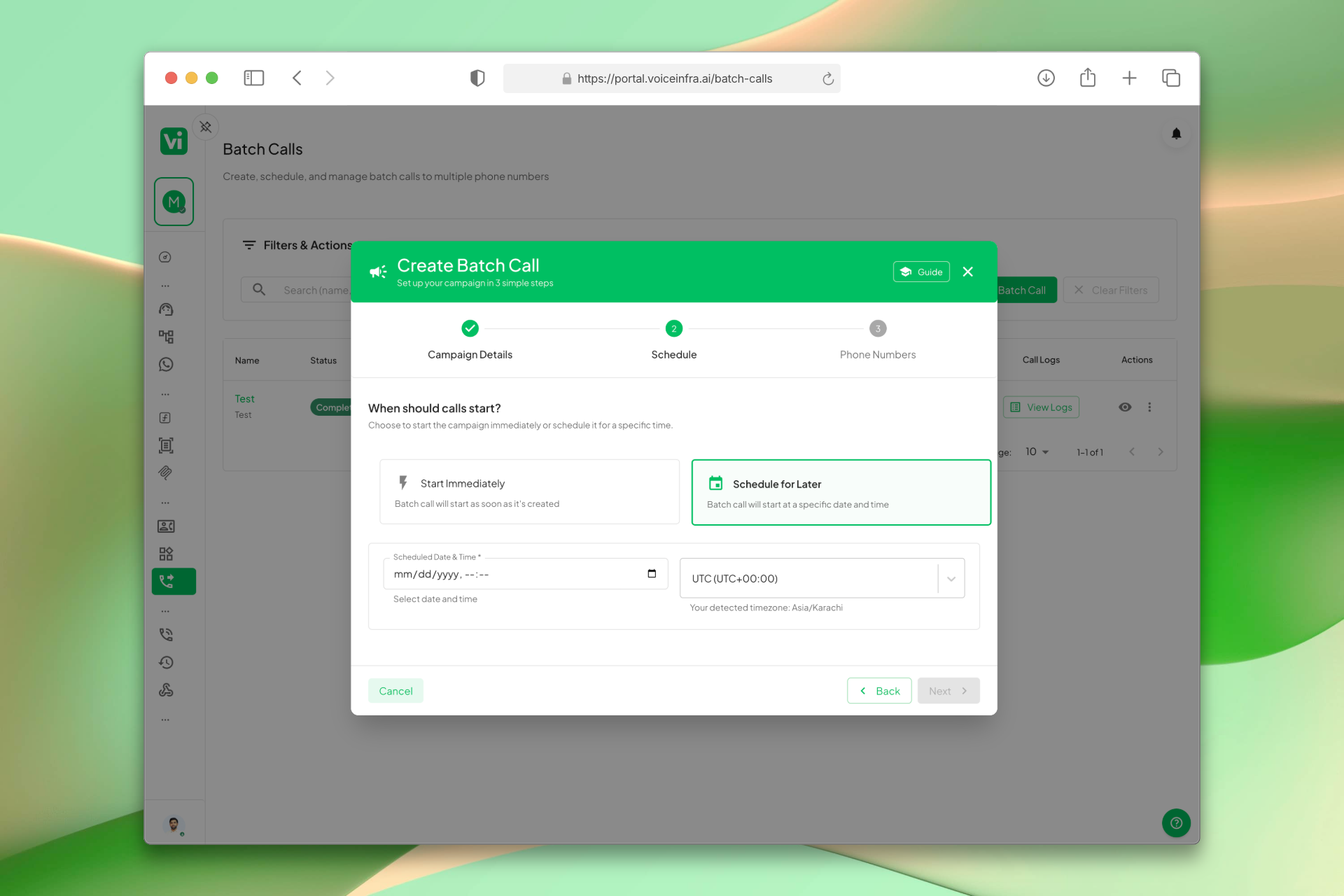This screenshot has width=1344, height=896.
Task: Go Back to the previous step
Action: click(879, 691)
